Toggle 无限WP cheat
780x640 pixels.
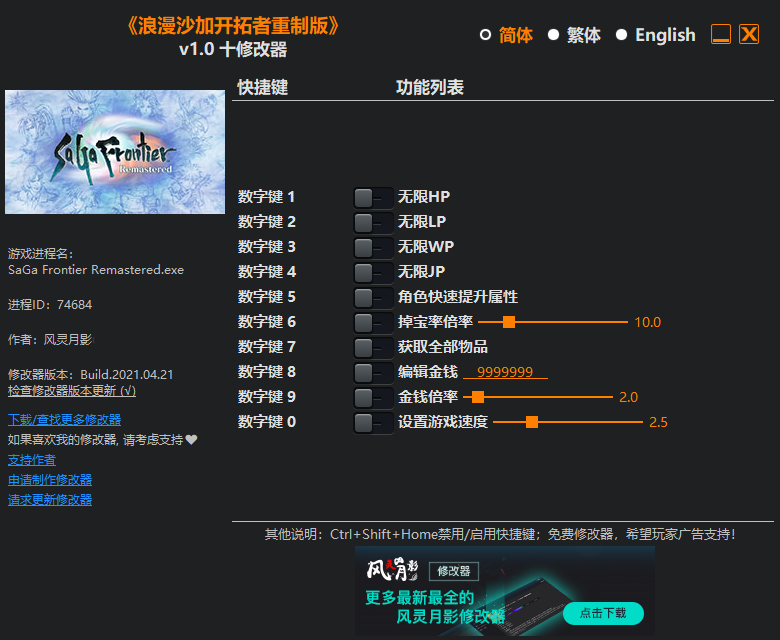pyautogui.click(x=372, y=248)
